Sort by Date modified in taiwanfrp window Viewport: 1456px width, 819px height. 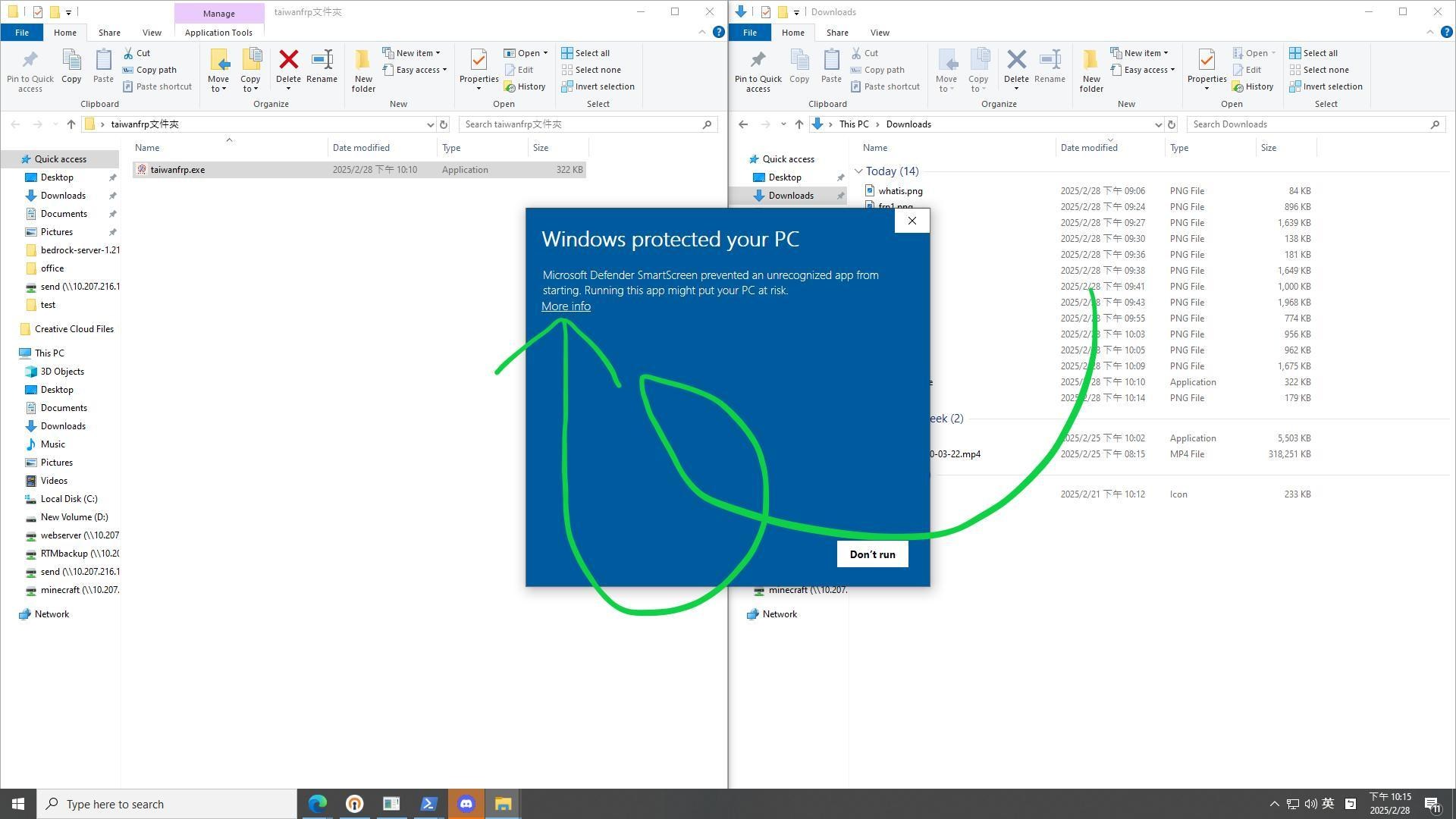(361, 148)
